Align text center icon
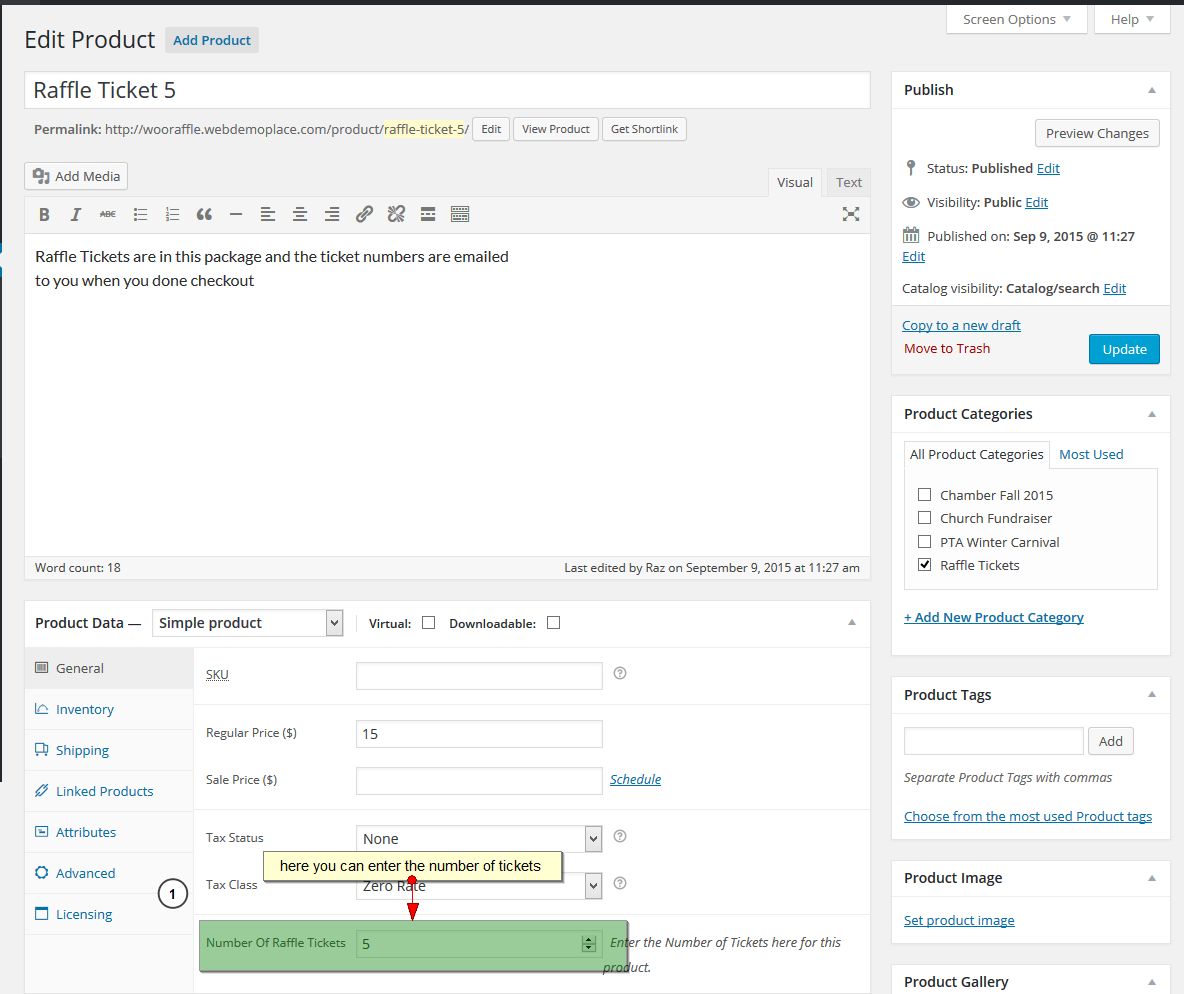1184x994 pixels. click(300, 215)
